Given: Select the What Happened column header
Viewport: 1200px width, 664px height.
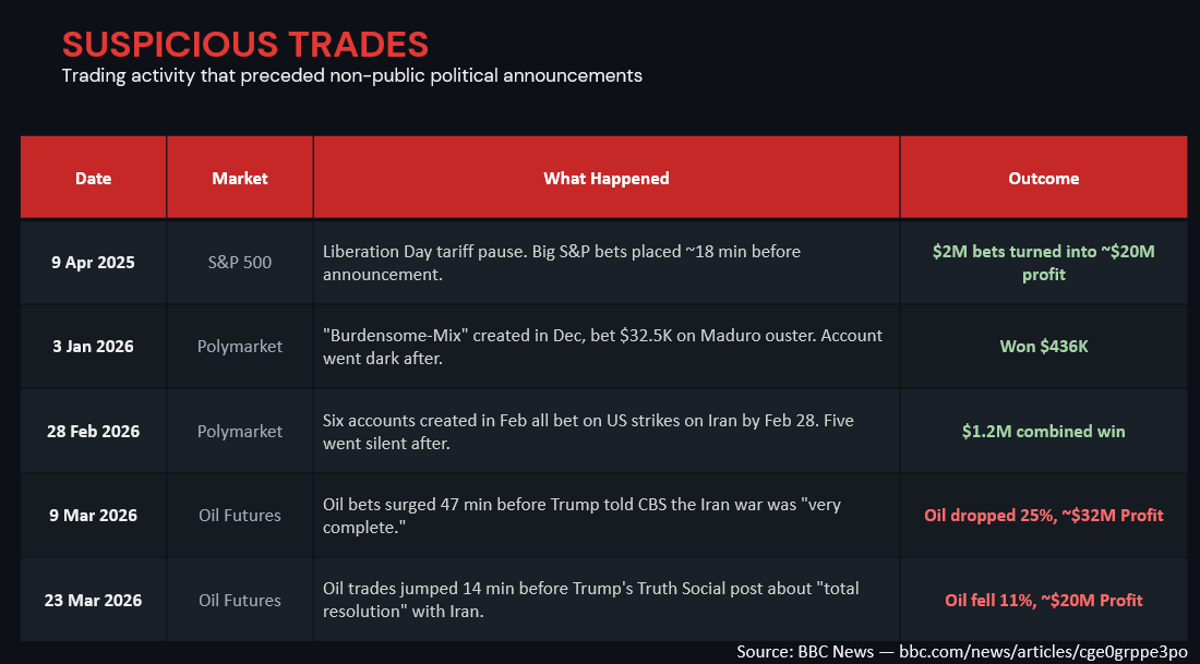Looking at the screenshot, I should [606, 178].
